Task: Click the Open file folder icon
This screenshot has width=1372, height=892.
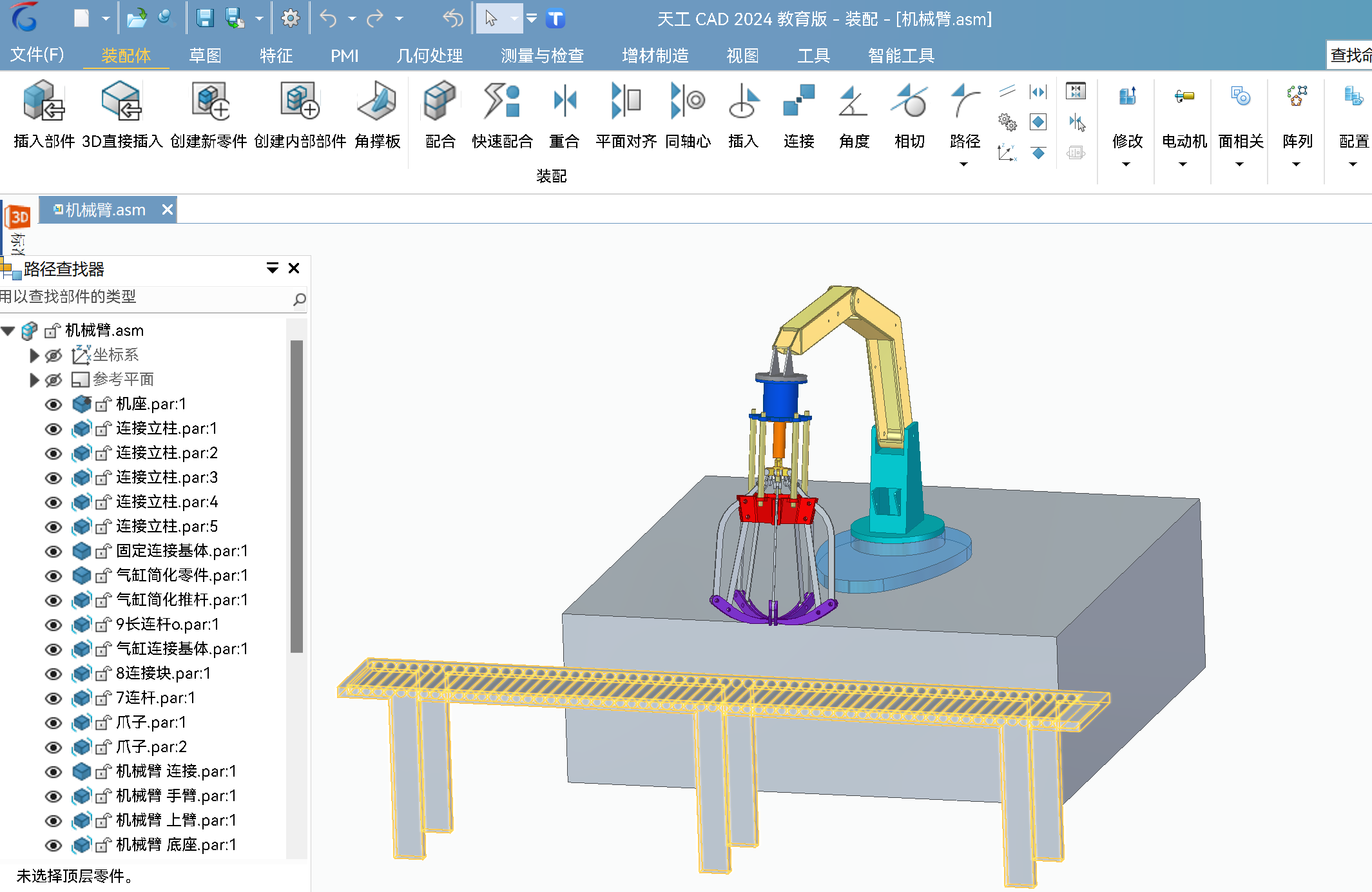Action: coord(137,18)
